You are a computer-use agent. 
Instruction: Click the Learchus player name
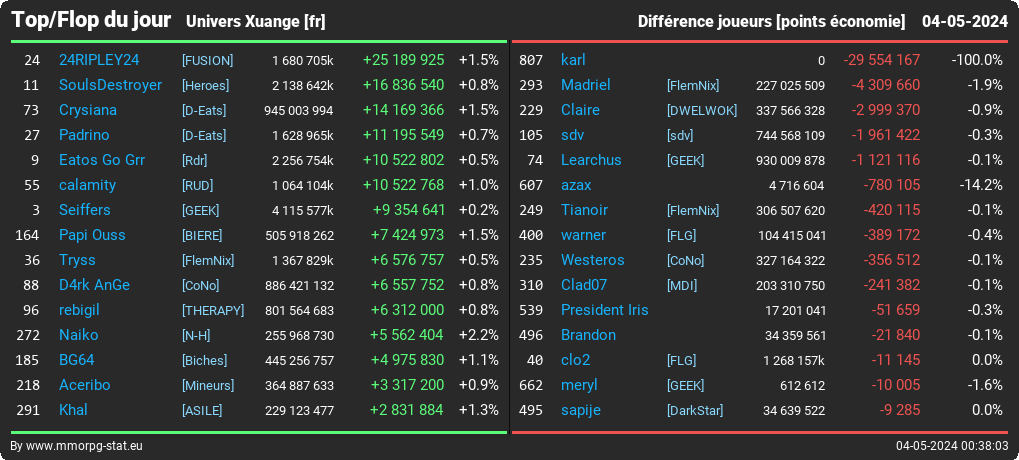pyautogui.click(x=591, y=160)
